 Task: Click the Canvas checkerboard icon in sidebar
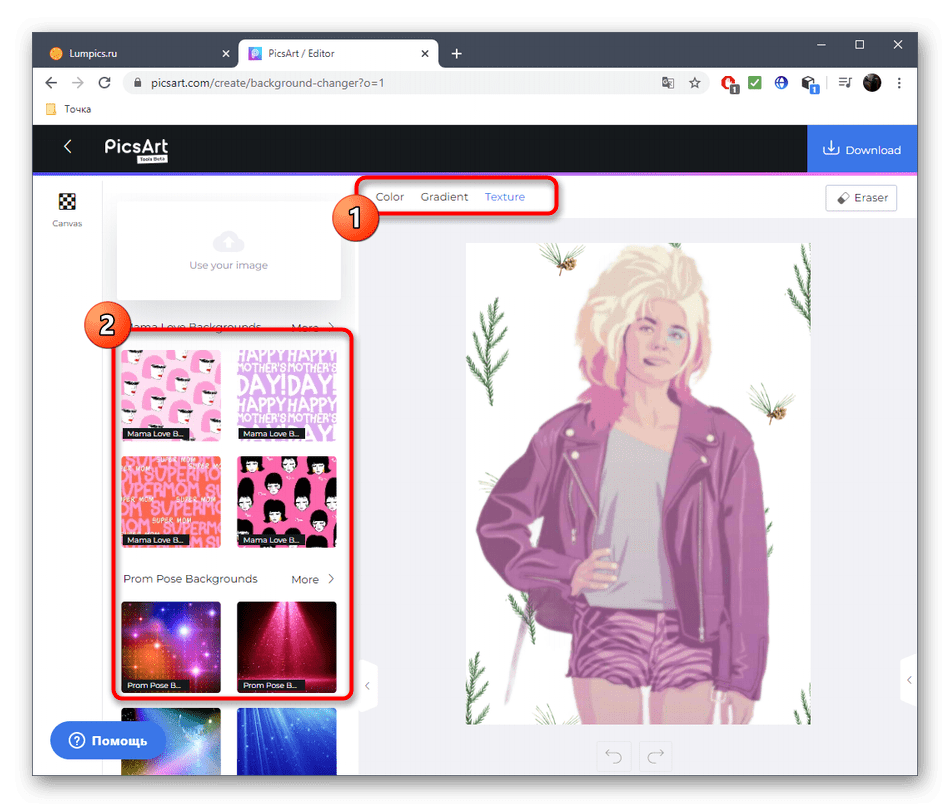click(x=67, y=202)
